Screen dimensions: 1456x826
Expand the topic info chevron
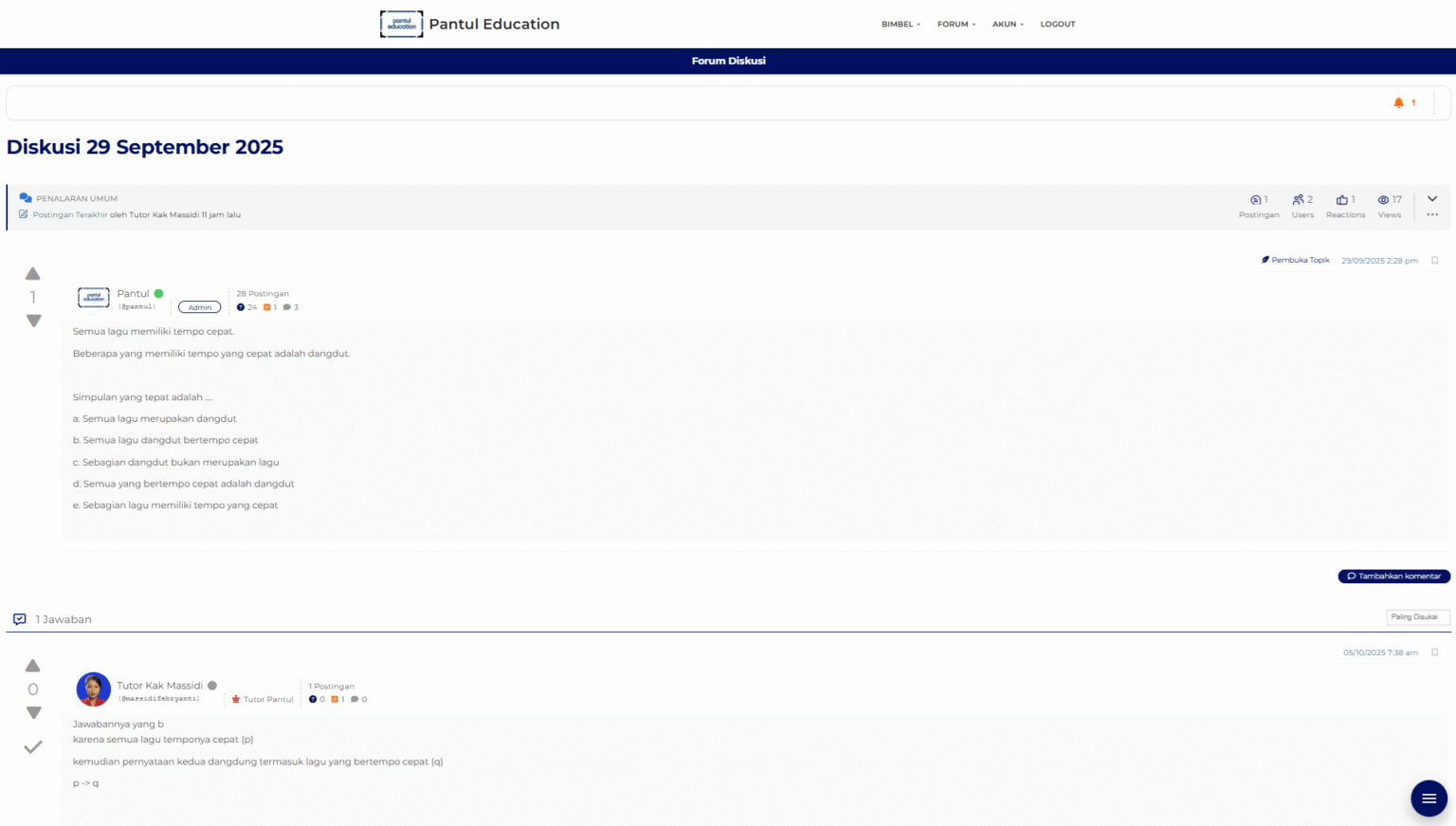(1432, 199)
